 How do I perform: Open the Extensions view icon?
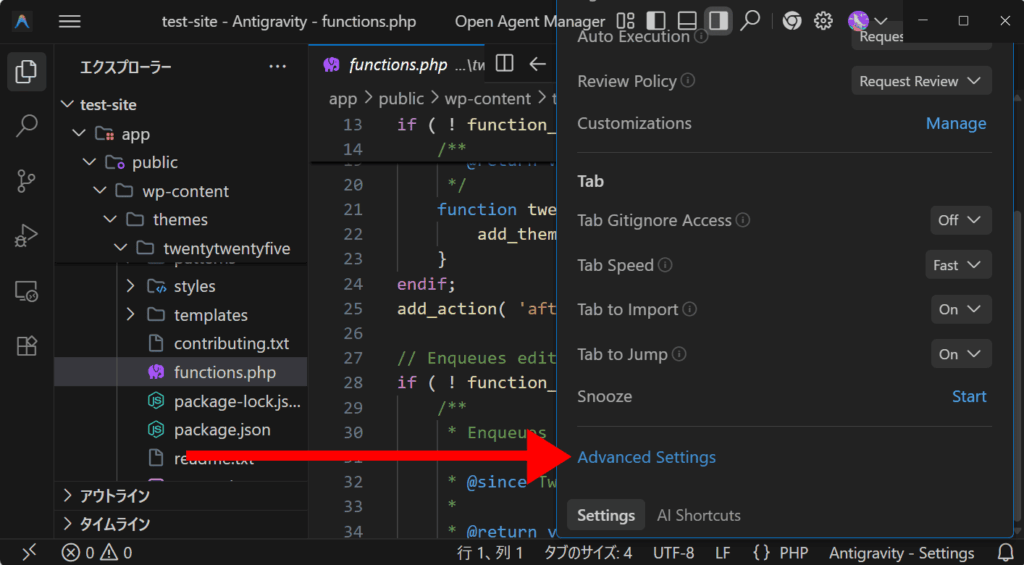tap(27, 346)
